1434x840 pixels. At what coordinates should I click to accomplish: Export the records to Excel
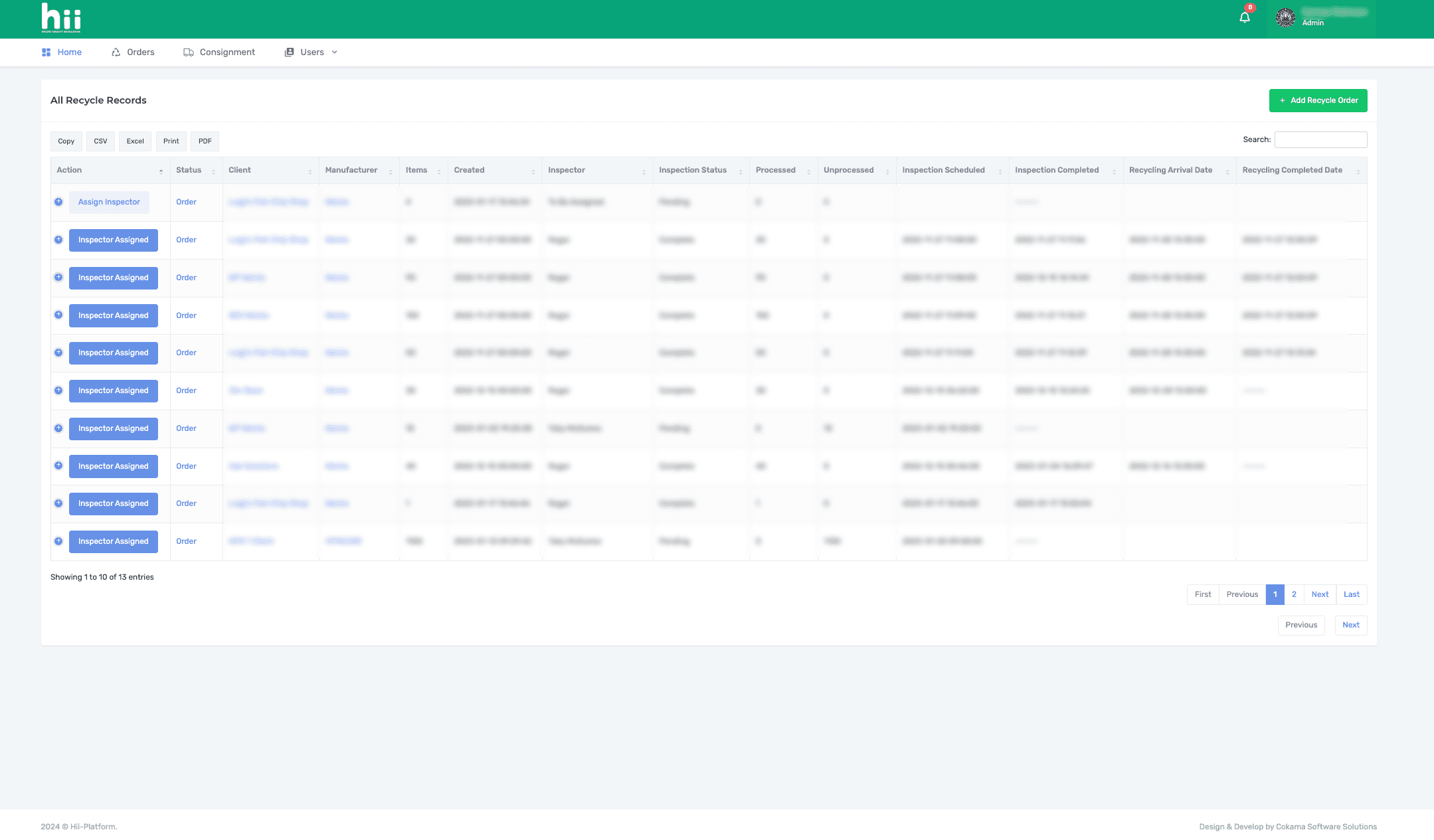(x=135, y=141)
